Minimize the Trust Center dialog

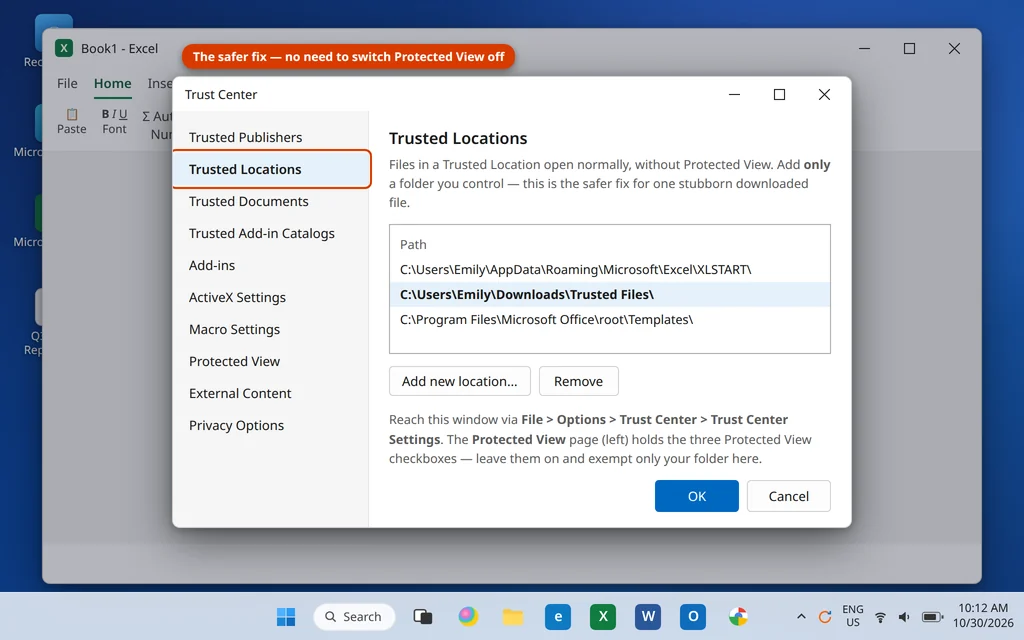[x=734, y=95]
